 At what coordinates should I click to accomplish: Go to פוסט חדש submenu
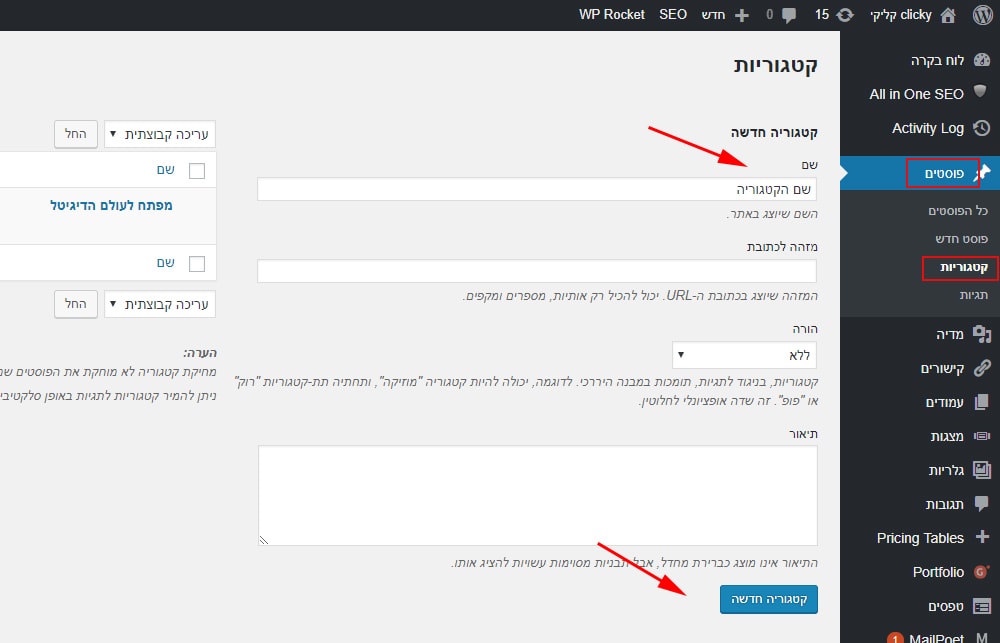pyautogui.click(x=962, y=239)
